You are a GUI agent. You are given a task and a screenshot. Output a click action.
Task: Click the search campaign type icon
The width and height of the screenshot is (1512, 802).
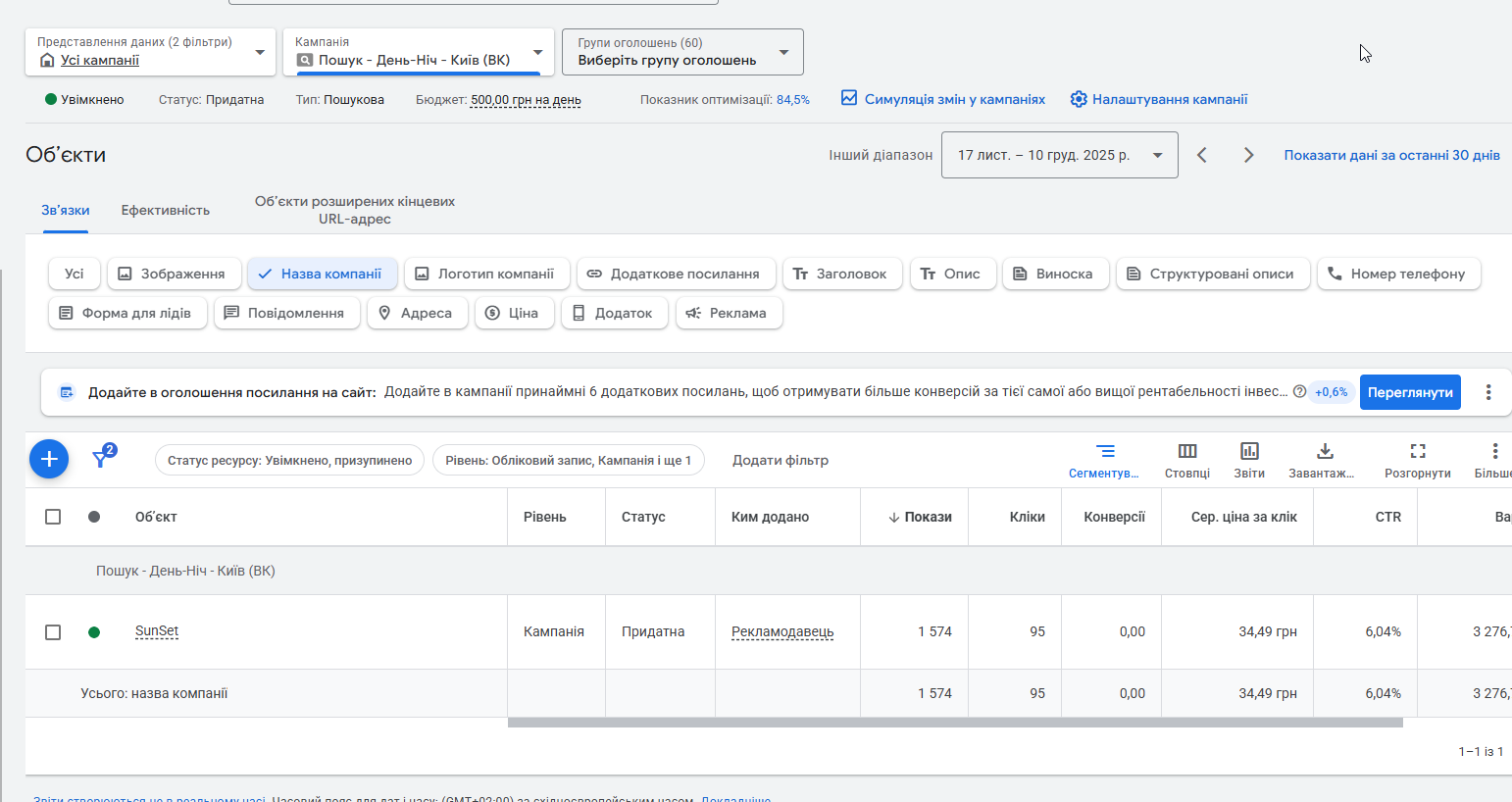(305, 61)
